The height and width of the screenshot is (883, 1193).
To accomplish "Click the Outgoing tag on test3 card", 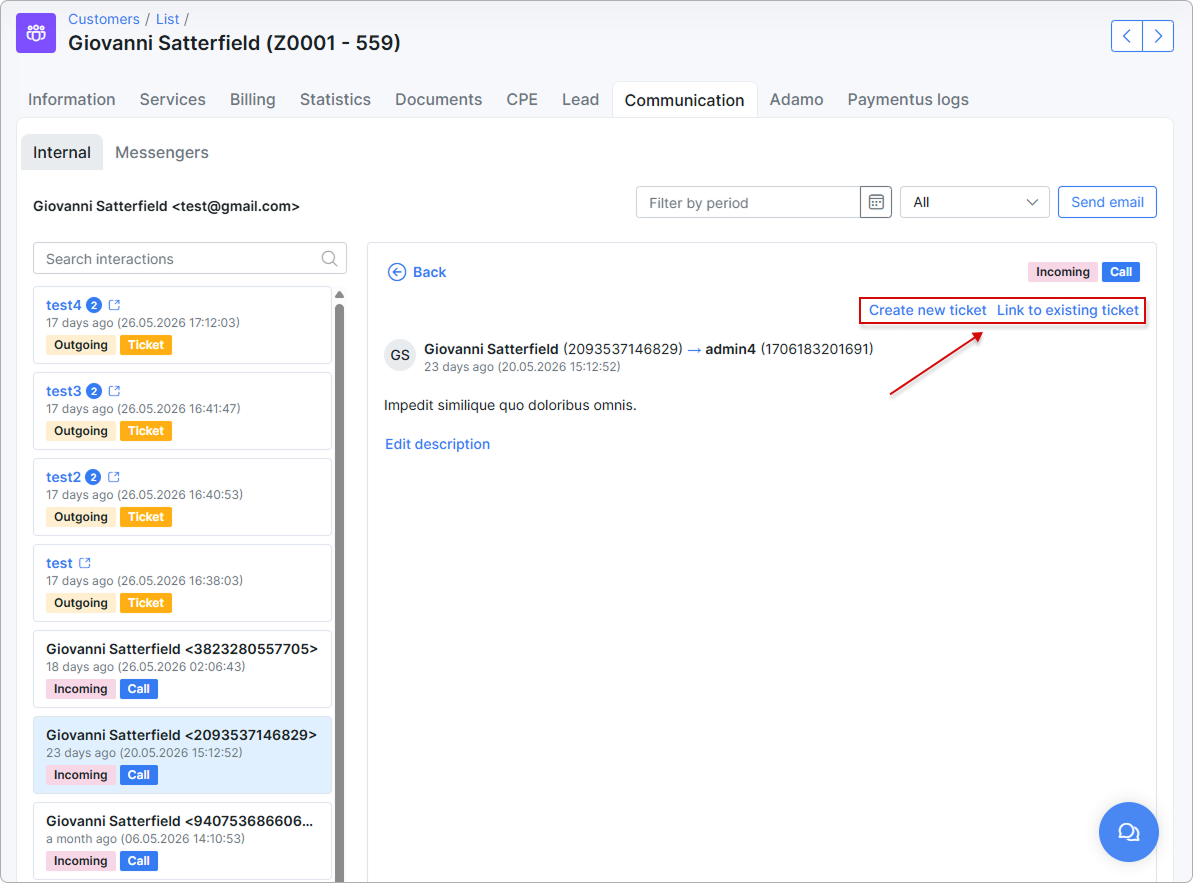I will coord(81,431).
